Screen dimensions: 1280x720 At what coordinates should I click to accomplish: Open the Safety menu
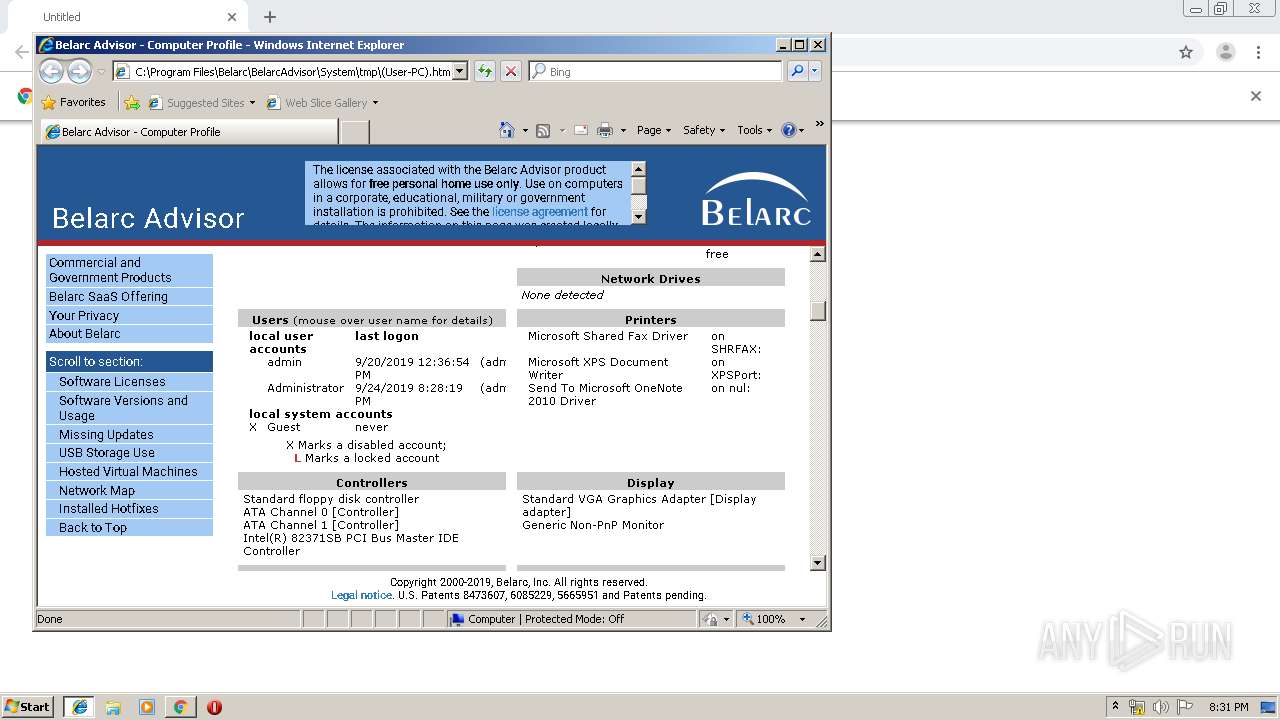[x=704, y=130]
